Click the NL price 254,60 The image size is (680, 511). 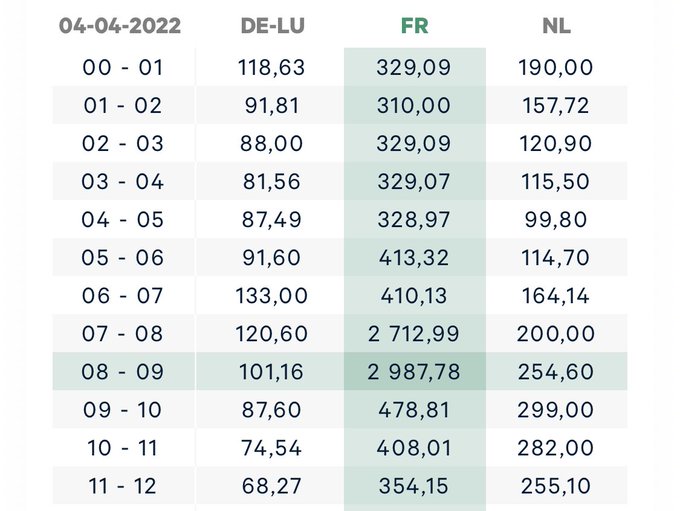coord(557,372)
